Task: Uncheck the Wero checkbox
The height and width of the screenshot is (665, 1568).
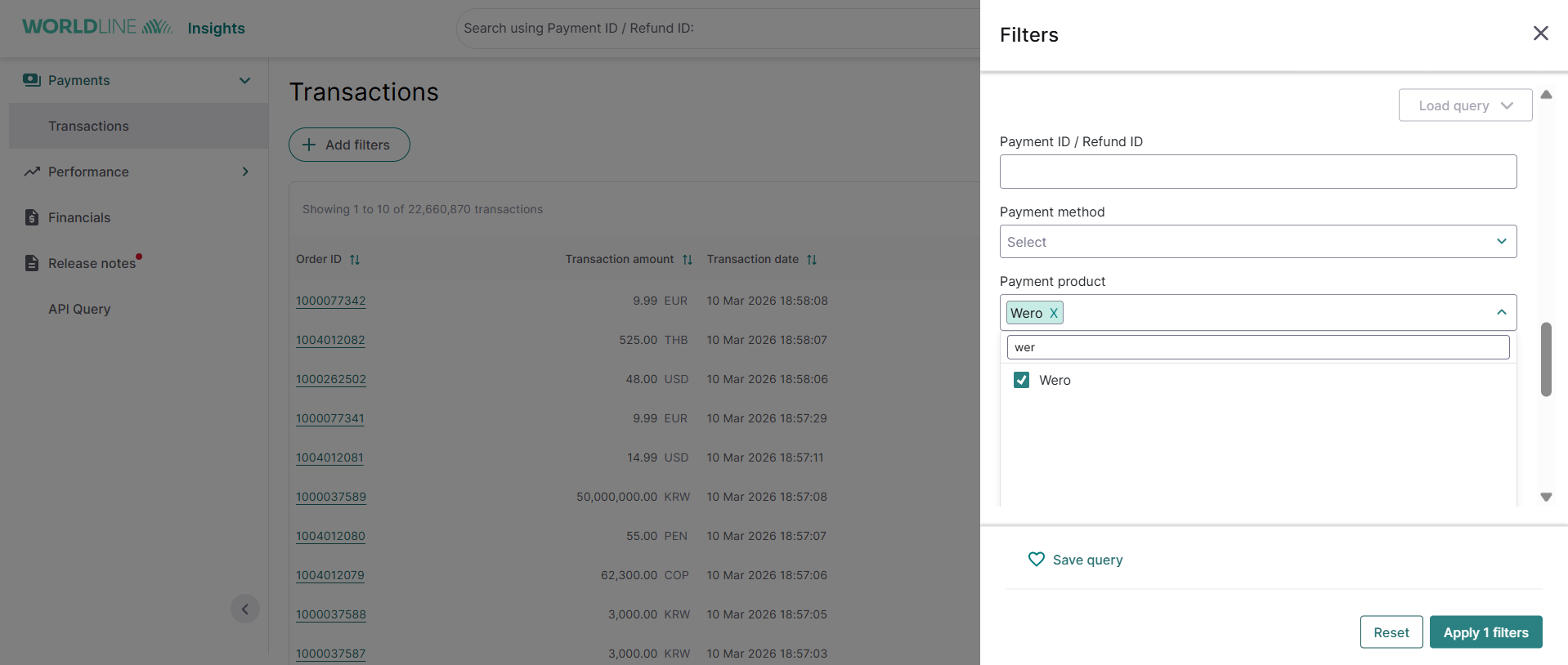Action: (1021, 380)
